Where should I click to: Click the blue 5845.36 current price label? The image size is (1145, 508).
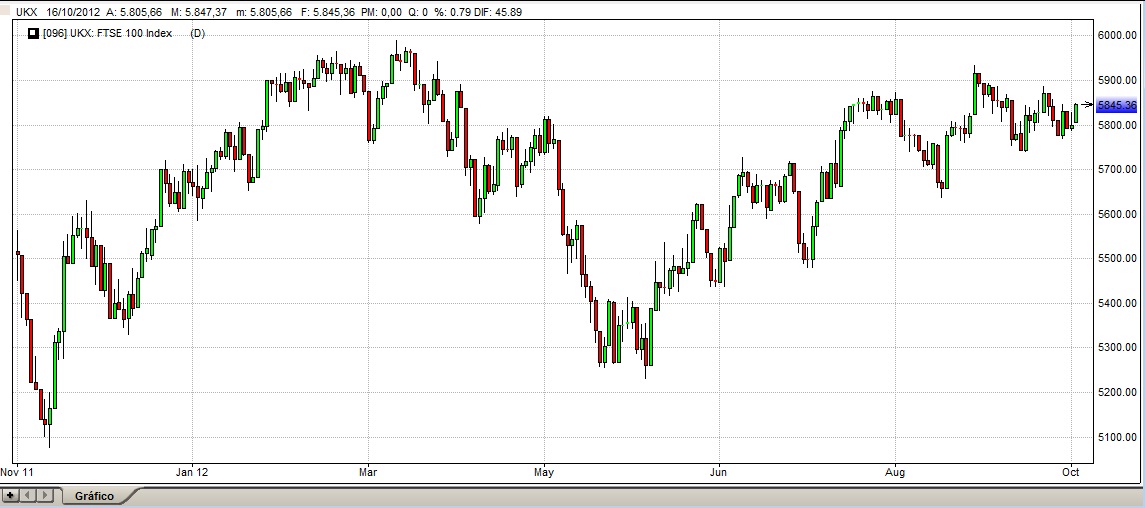click(1116, 105)
